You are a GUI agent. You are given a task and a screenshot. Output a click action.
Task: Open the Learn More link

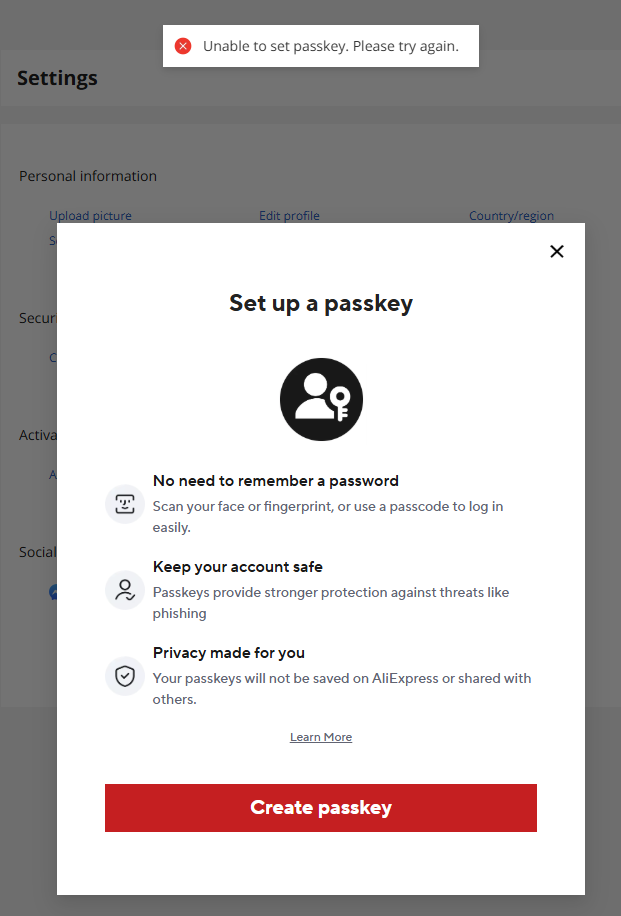(x=321, y=737)
